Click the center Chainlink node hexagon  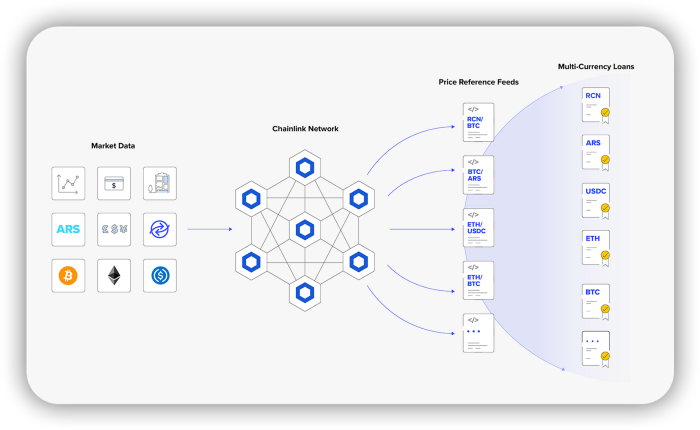[x=305, y=230]
